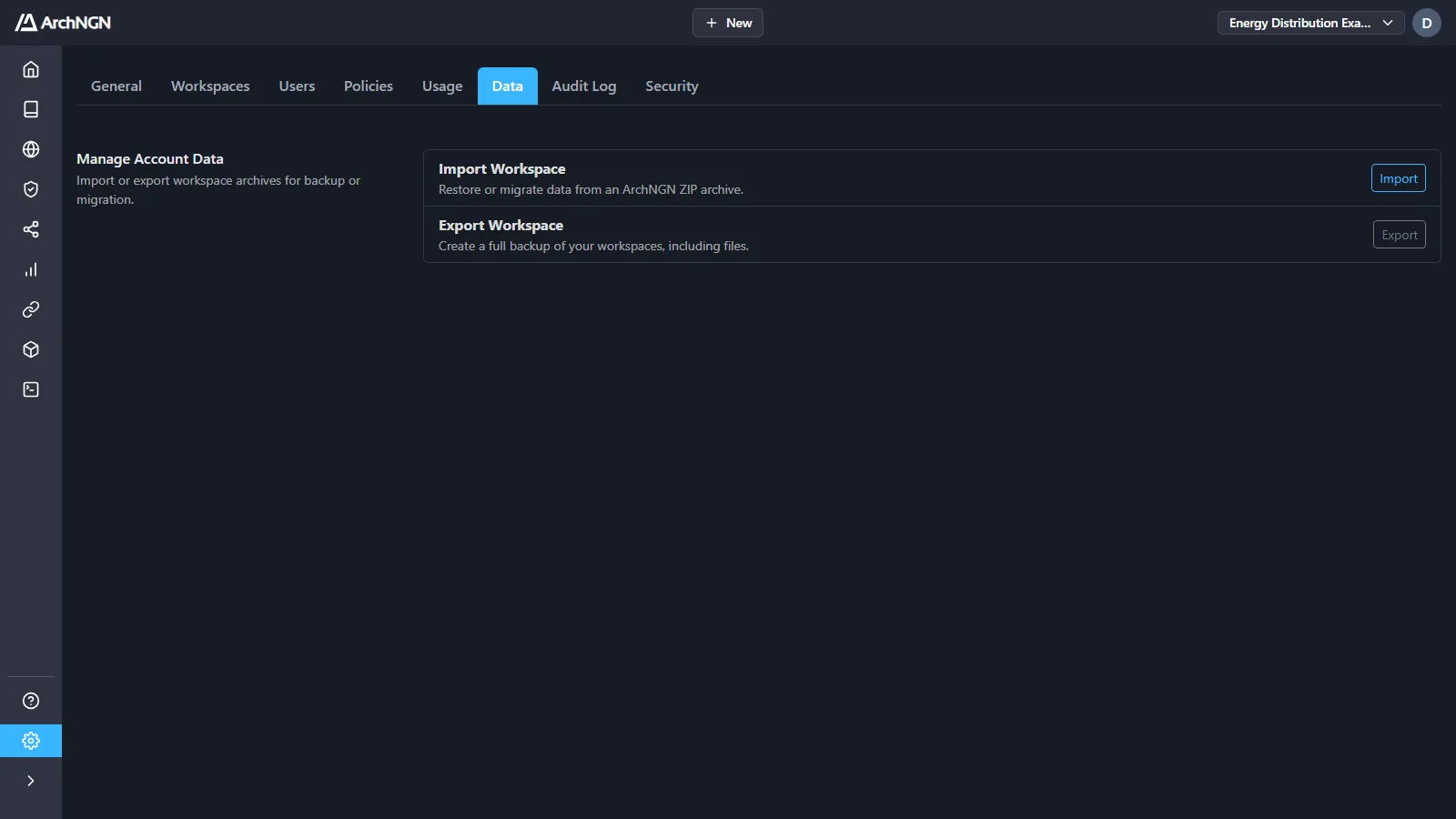This screenshot has width=1456, height=819.
Task: Open the book library sidebar icon
Action: pos(31,109)
